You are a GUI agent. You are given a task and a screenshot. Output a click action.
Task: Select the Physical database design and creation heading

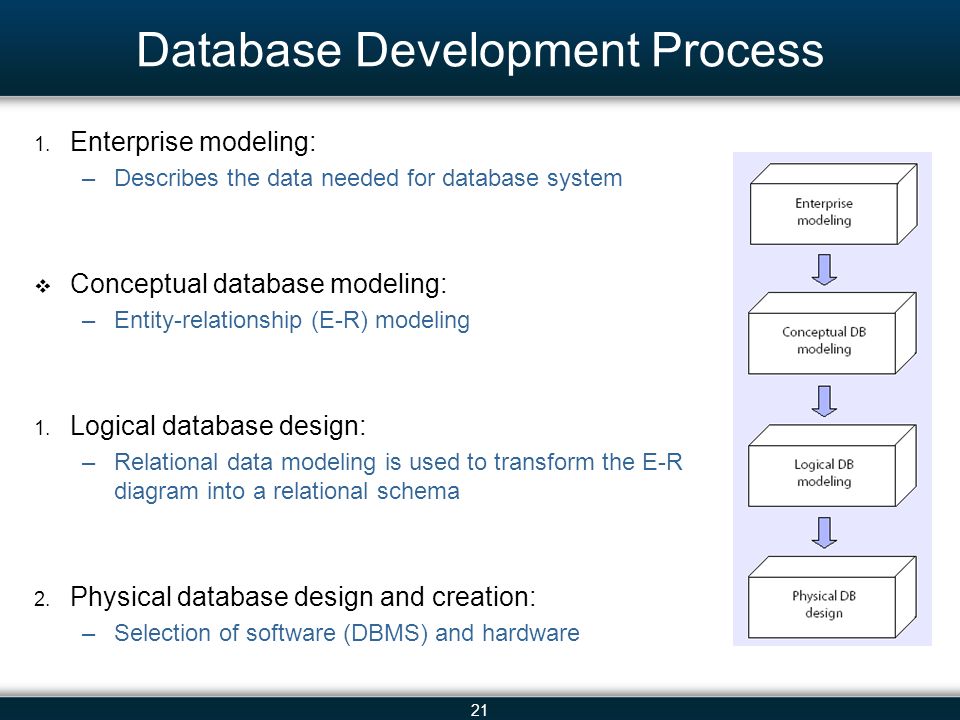(303, 597)
